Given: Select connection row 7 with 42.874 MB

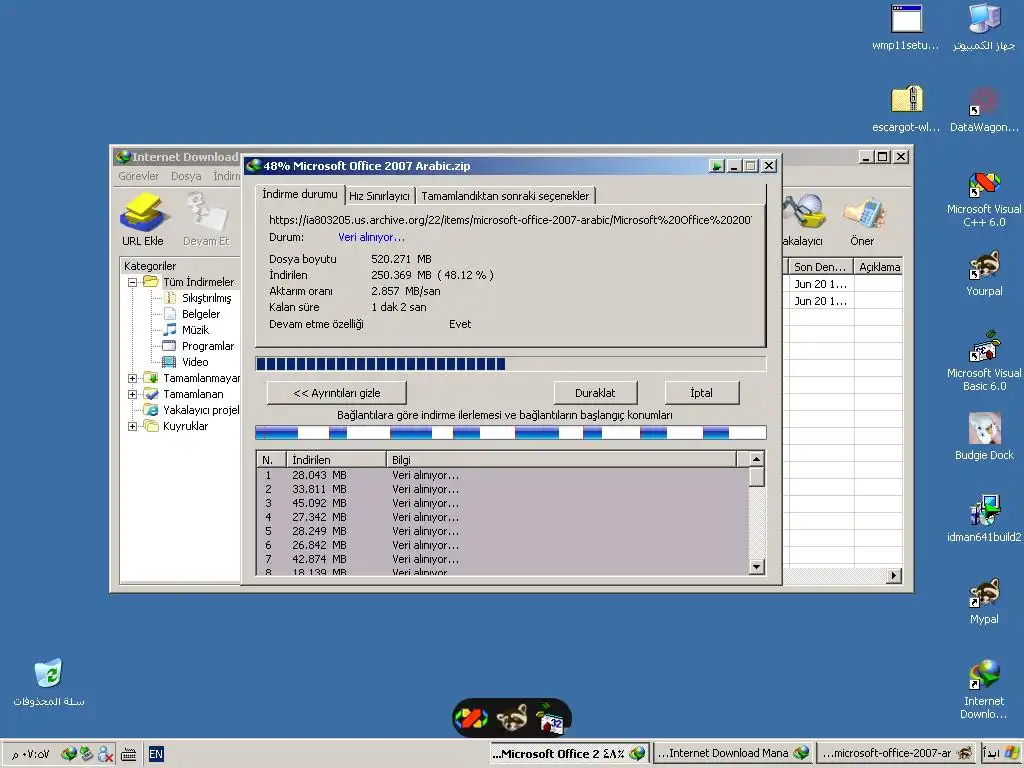Looking at the screenshot, I should pyautogui.click(x=502, y=560).
